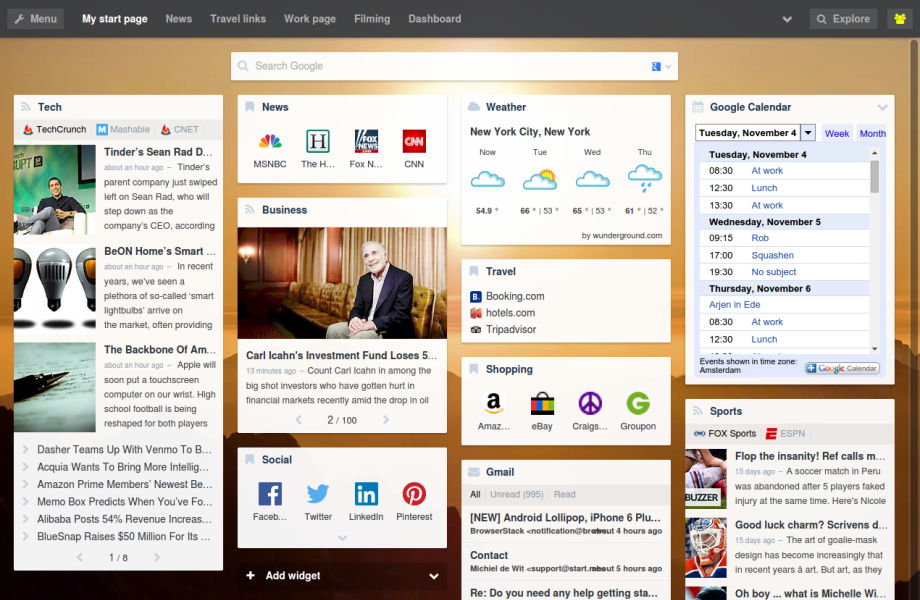920x600 pixels.
Task: Go to next Business article
Action: coord(385,420)
